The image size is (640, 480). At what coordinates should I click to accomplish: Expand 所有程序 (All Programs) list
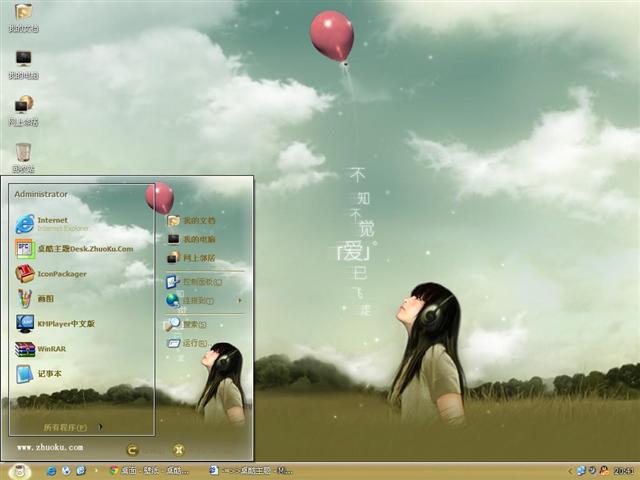(x=73, y=427)
